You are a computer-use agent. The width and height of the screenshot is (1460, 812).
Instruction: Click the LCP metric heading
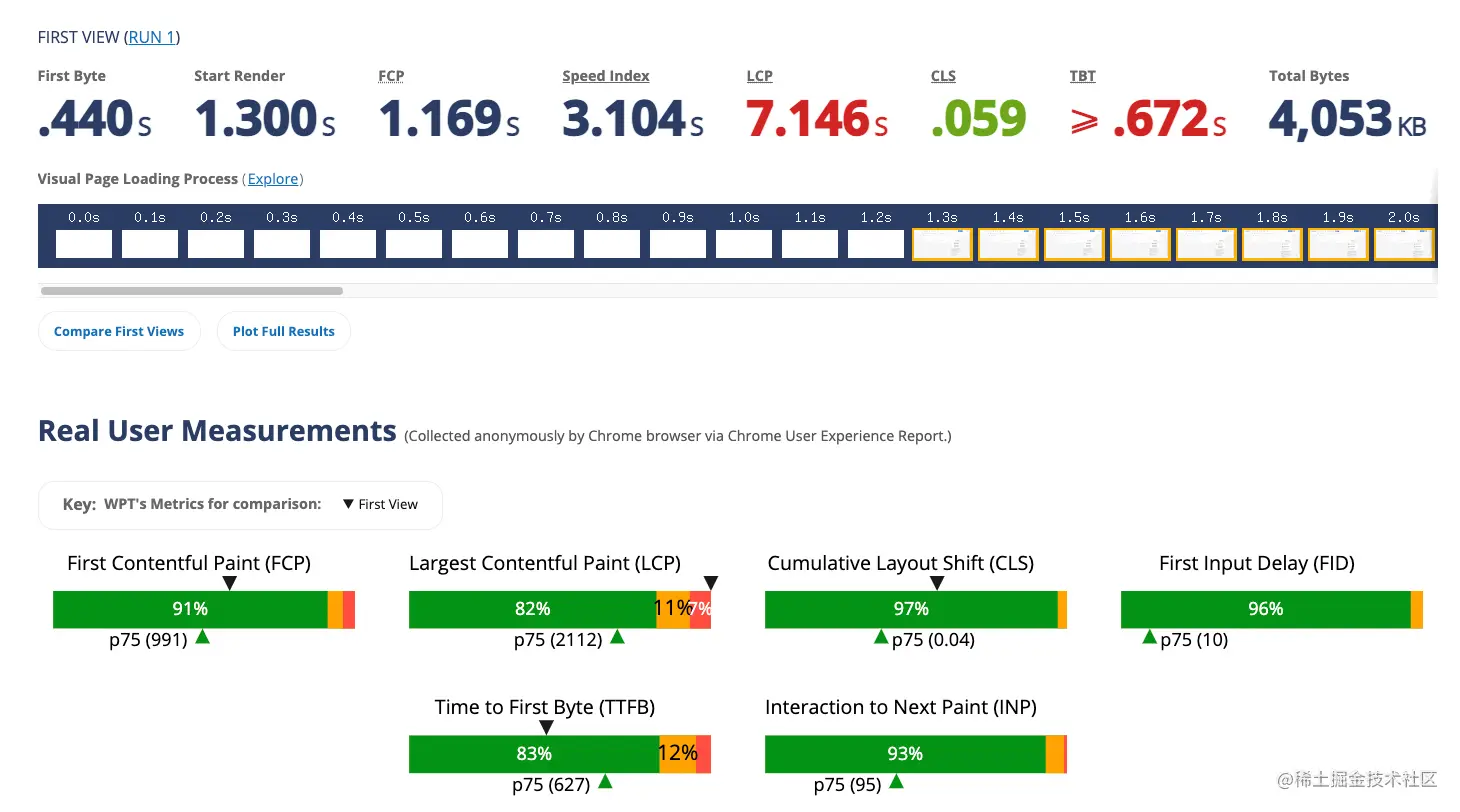[x=760, y=76]
